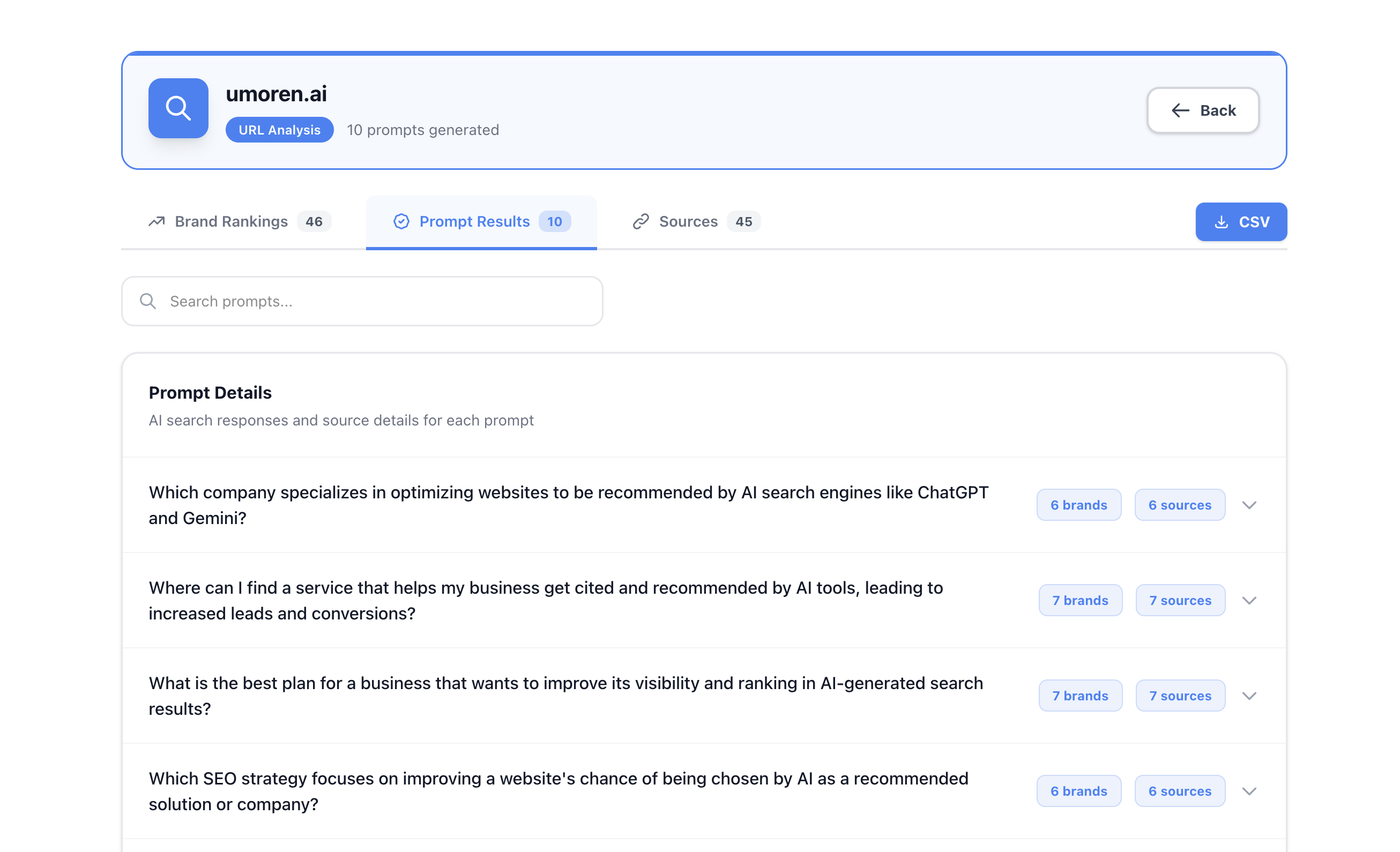
Task: Expand the citation and leads prompt details
Action: [1249, 600]
